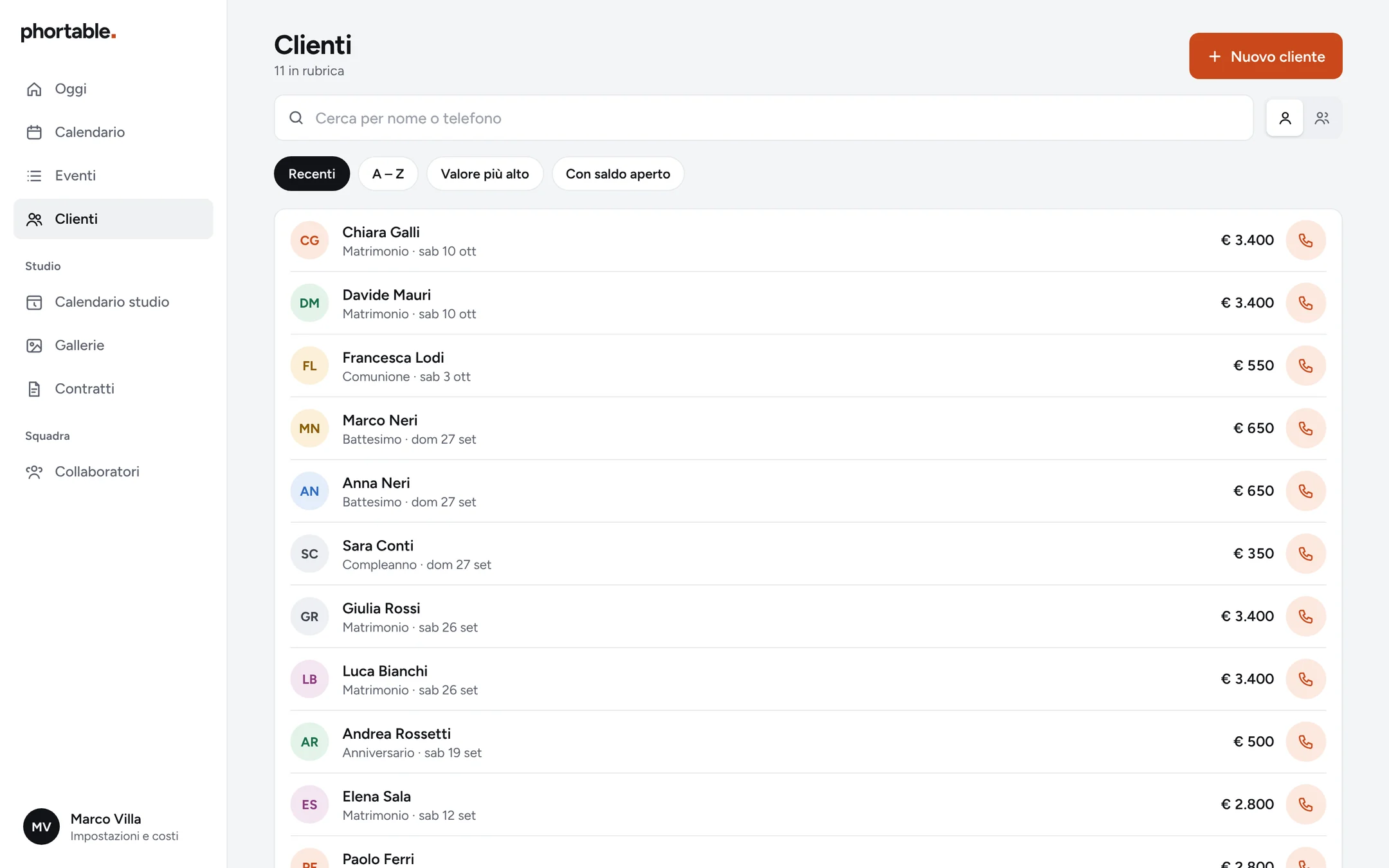The image size is (1389, 868).
Task: Call Davide Mauri using phone icon
Action: point(1305,303)
